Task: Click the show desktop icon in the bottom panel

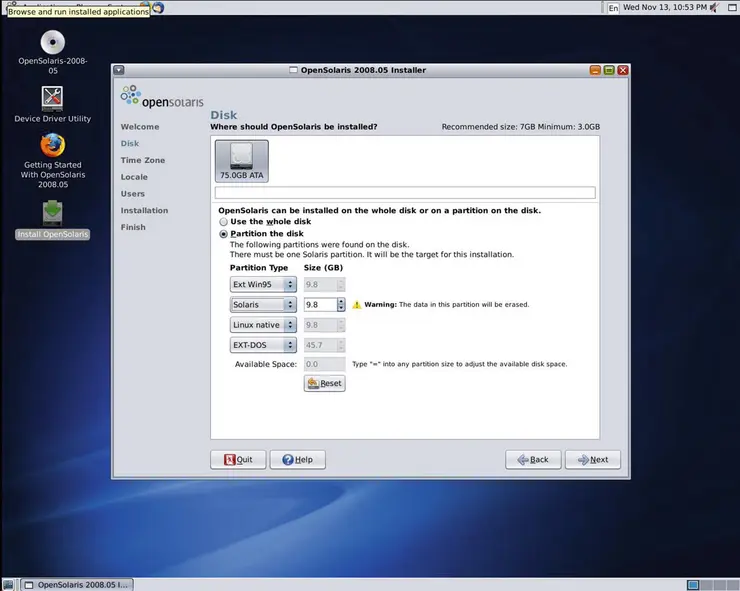Action: tap(8, 584)
